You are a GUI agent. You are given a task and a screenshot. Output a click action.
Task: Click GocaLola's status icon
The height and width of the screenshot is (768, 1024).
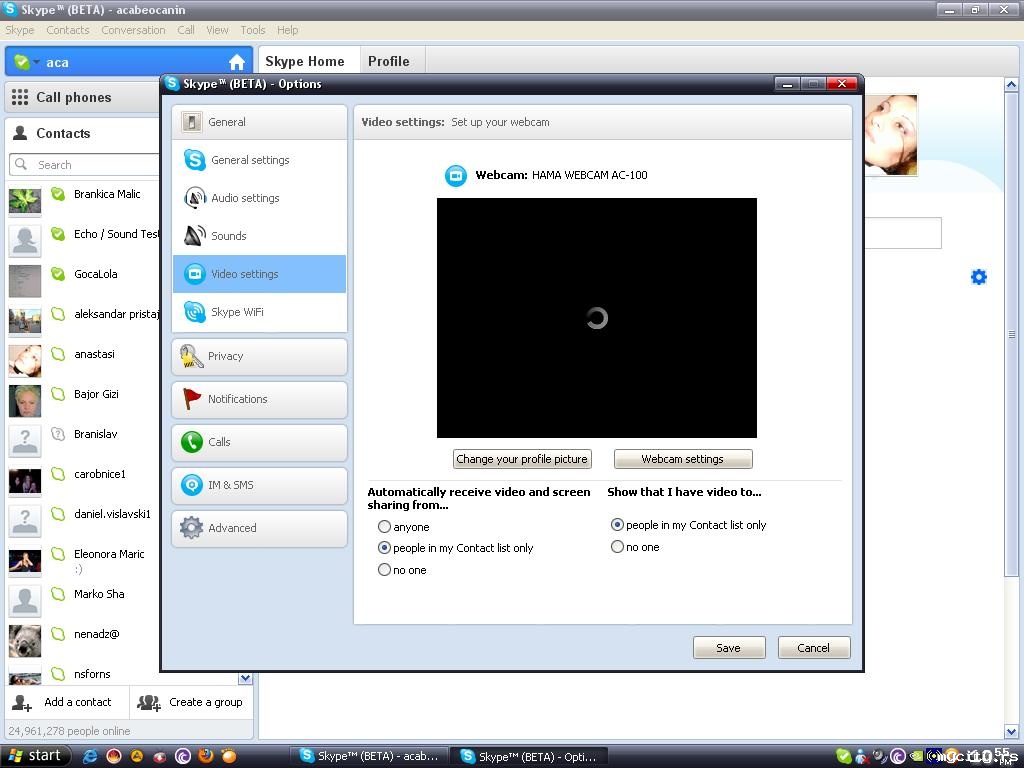(58, 274)
